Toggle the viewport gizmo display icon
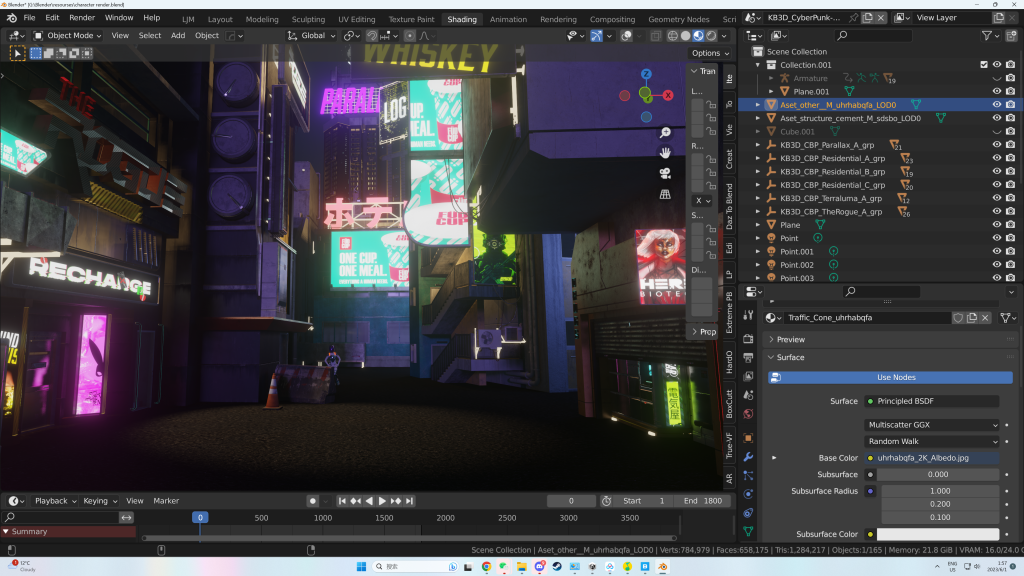The image size is (1024, 576). tap(596, 36)
